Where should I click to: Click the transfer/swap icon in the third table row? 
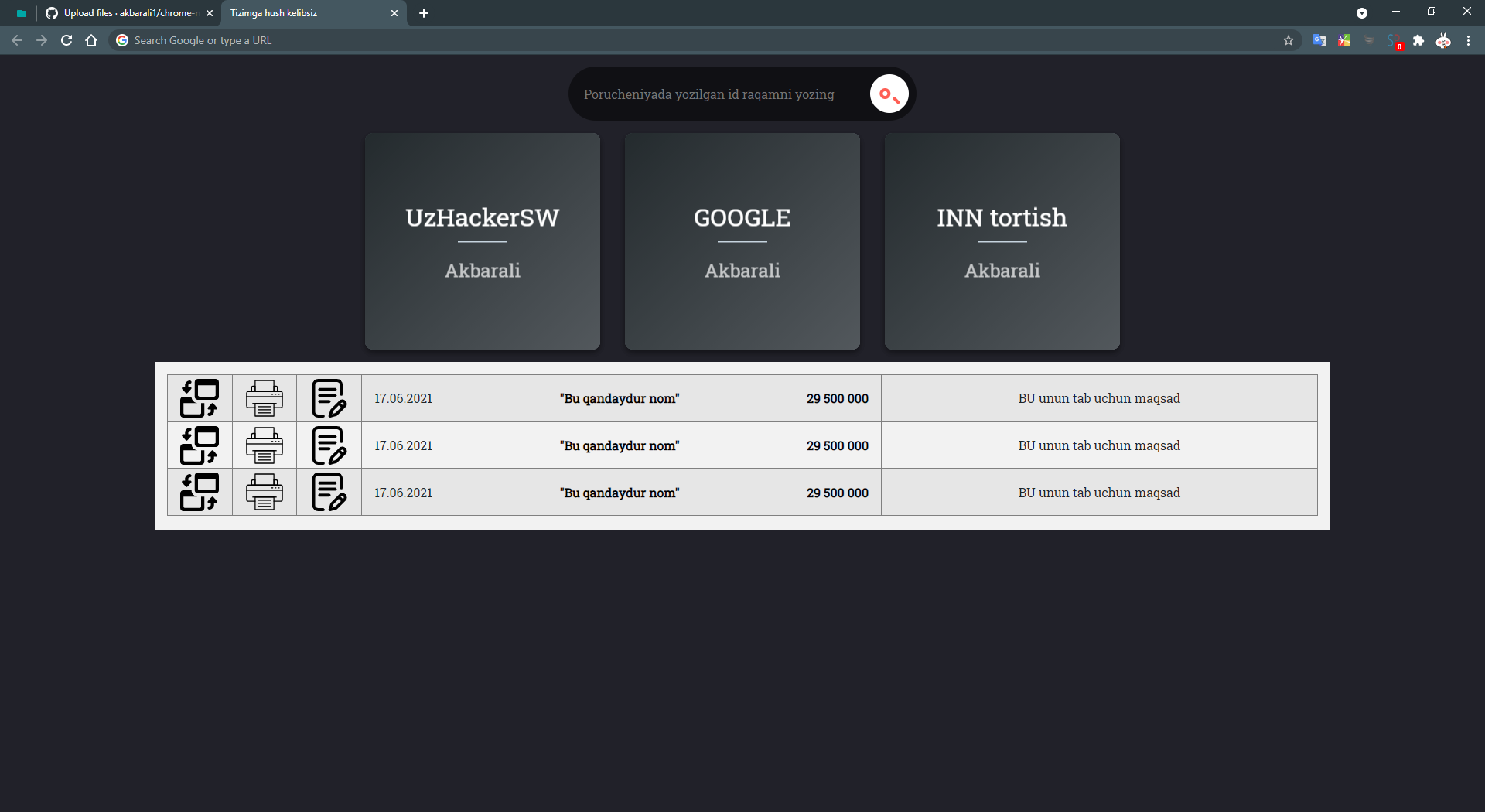click(x=200, y=493)
